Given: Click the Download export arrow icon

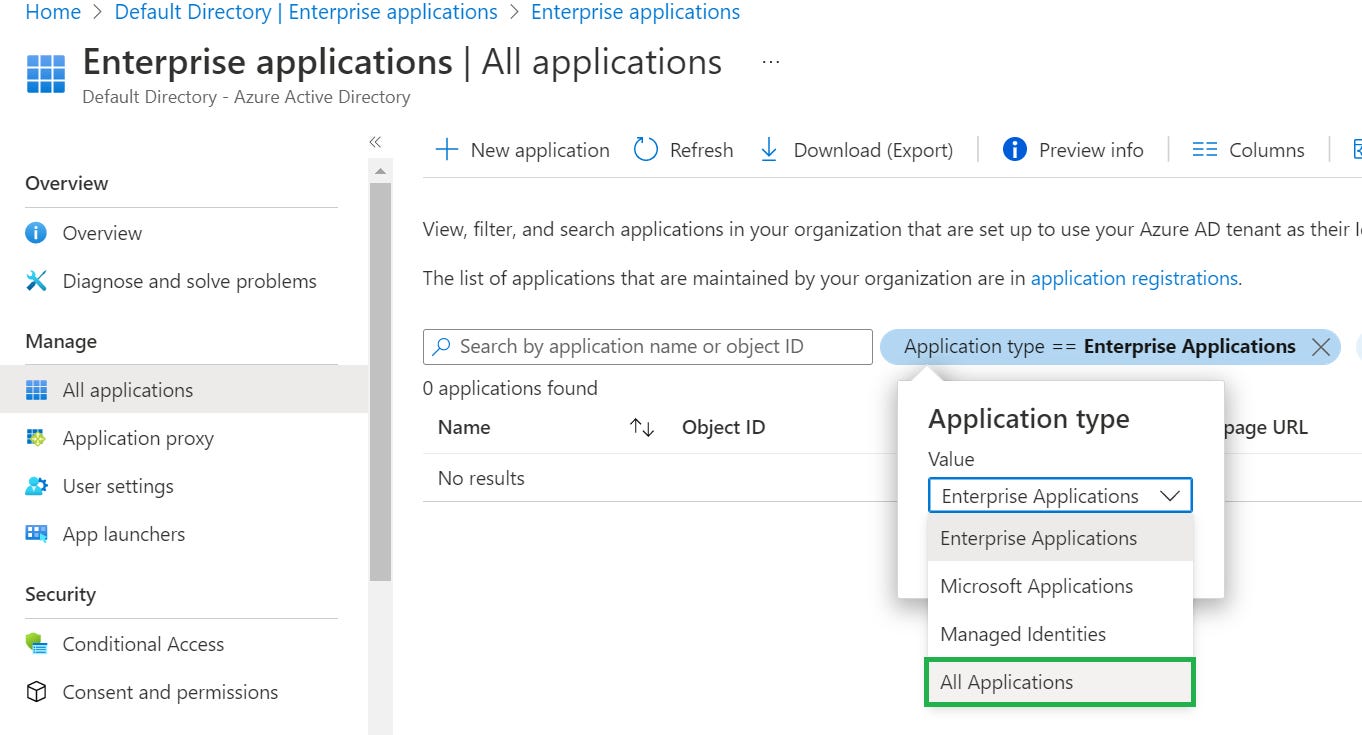Looking at the screenshot, I should click(769, 150).
